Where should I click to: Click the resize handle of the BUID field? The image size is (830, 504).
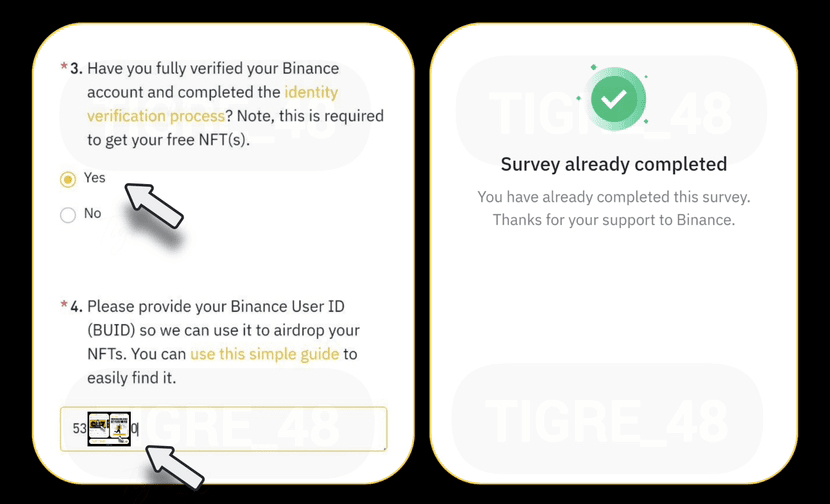384,448
